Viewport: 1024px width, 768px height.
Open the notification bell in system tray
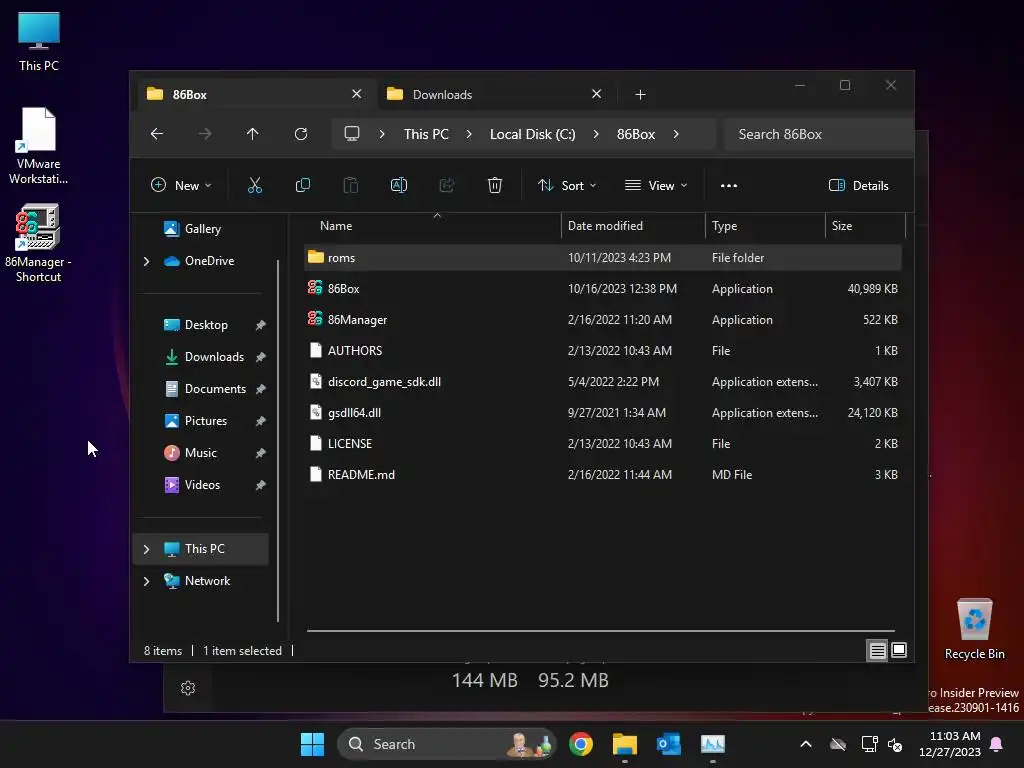(x=996, y=744)
